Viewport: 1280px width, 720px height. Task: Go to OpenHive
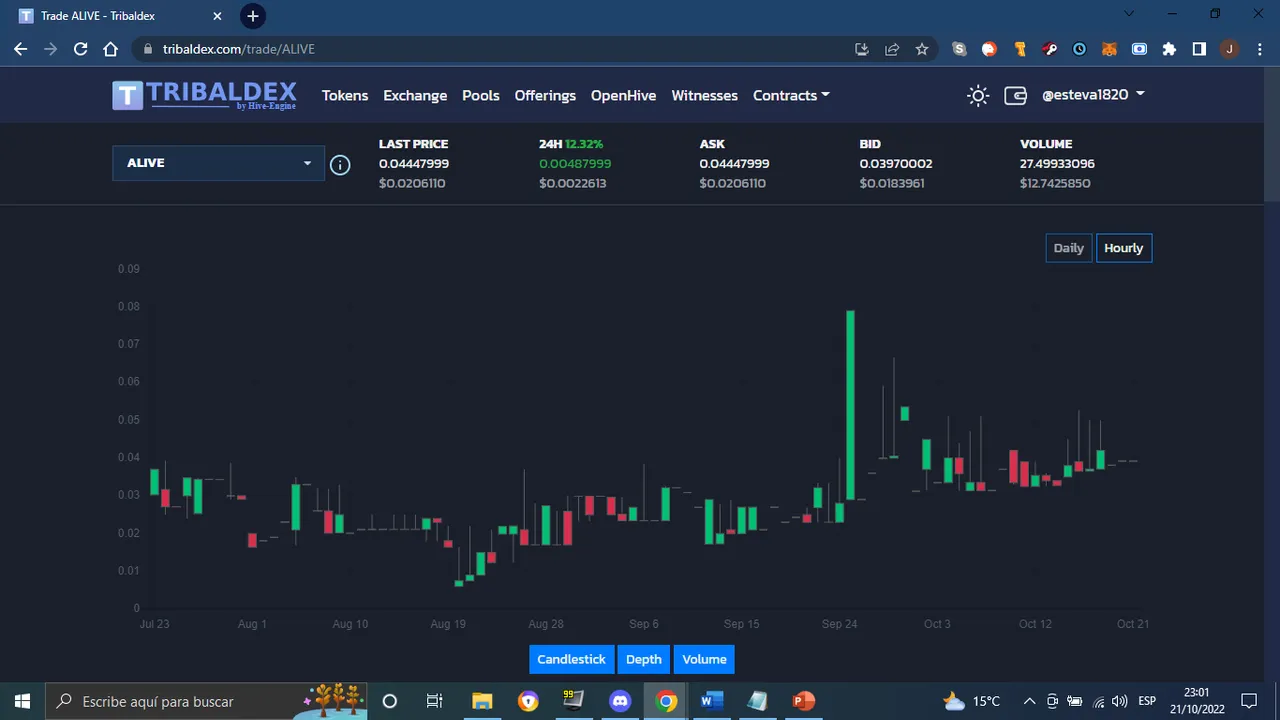click(x=623, y=95)
